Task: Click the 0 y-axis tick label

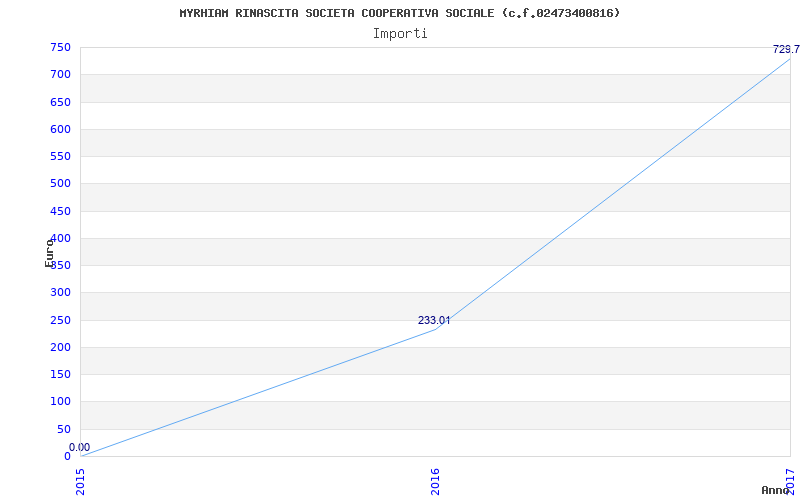Action: click(67, 456)
